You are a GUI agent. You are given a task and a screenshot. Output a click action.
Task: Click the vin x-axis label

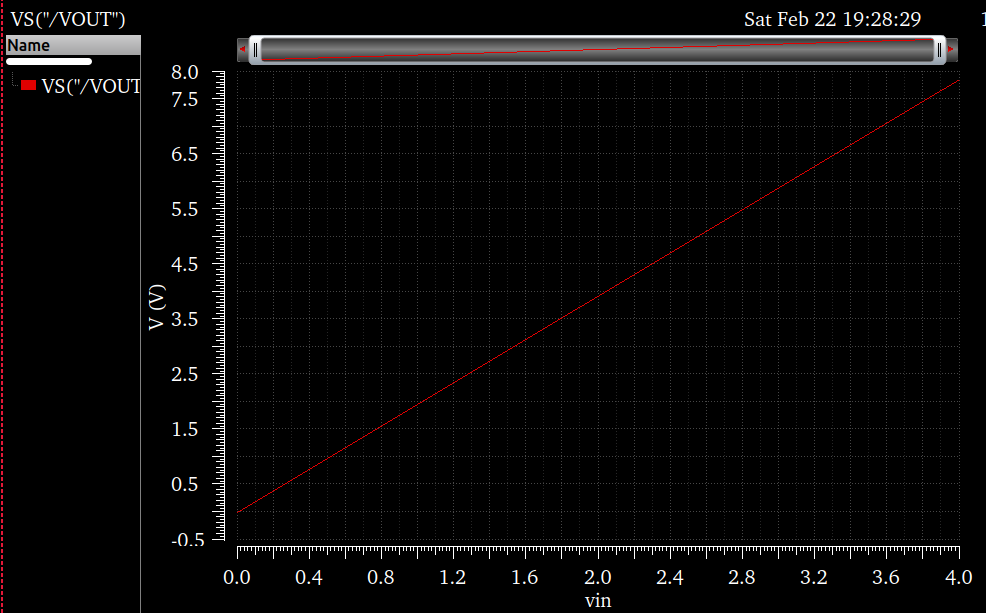point(598,600)
